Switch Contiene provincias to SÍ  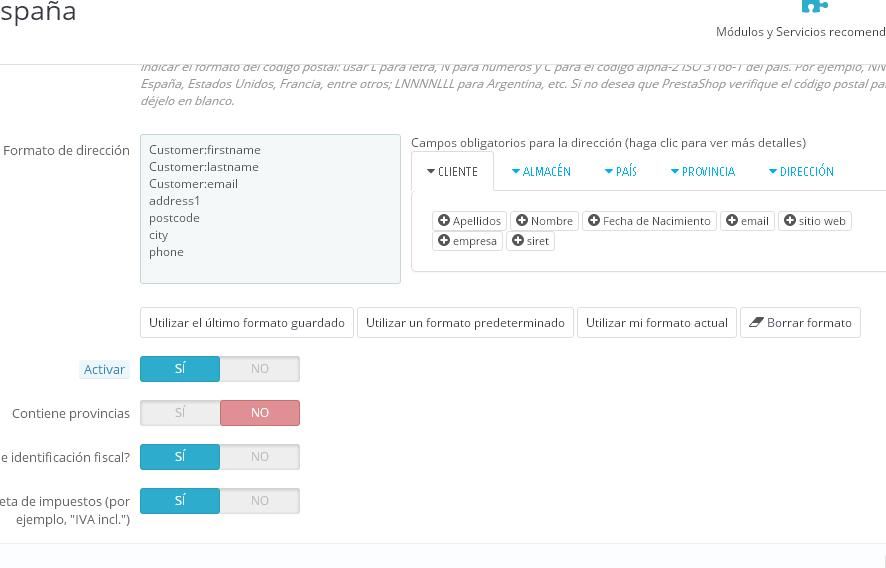(x=180, y=413)
